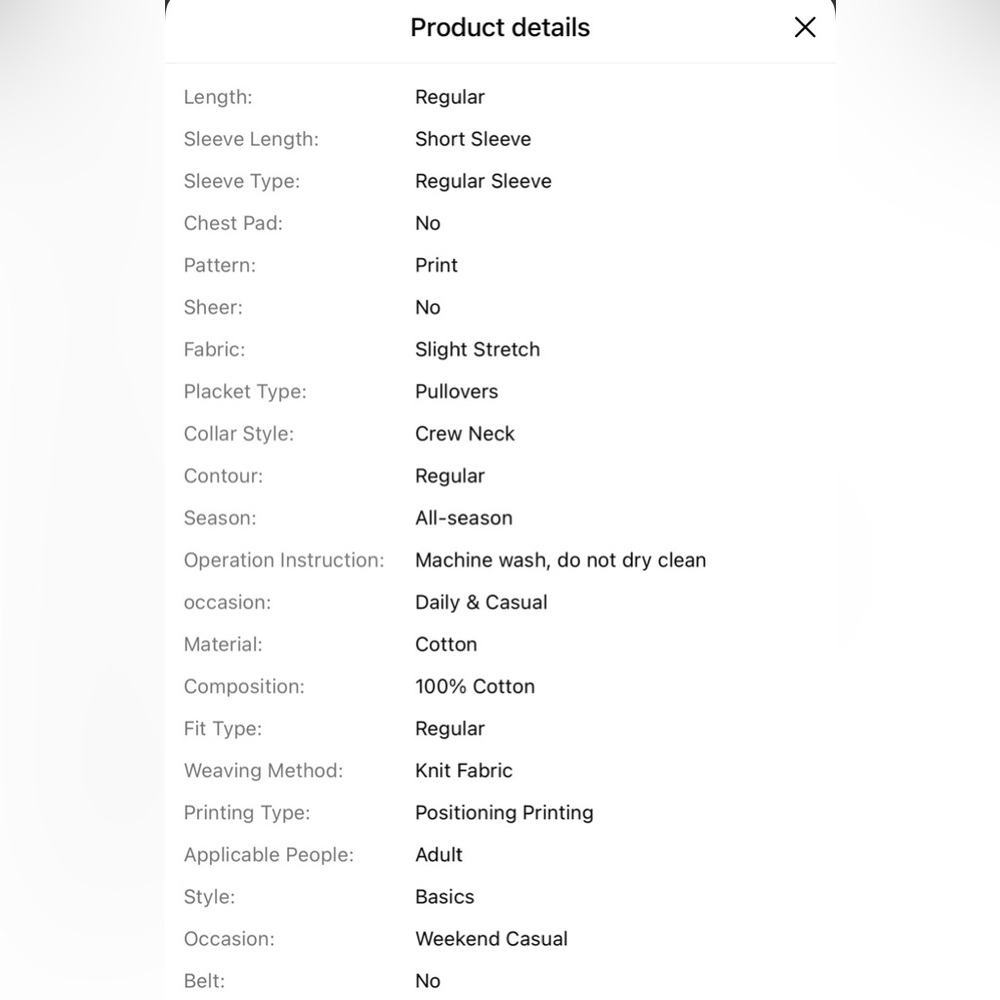This screenshot has width=1000, height=1000.
Task: Tap the Print pattern value
Action: [x=436, y=265]
